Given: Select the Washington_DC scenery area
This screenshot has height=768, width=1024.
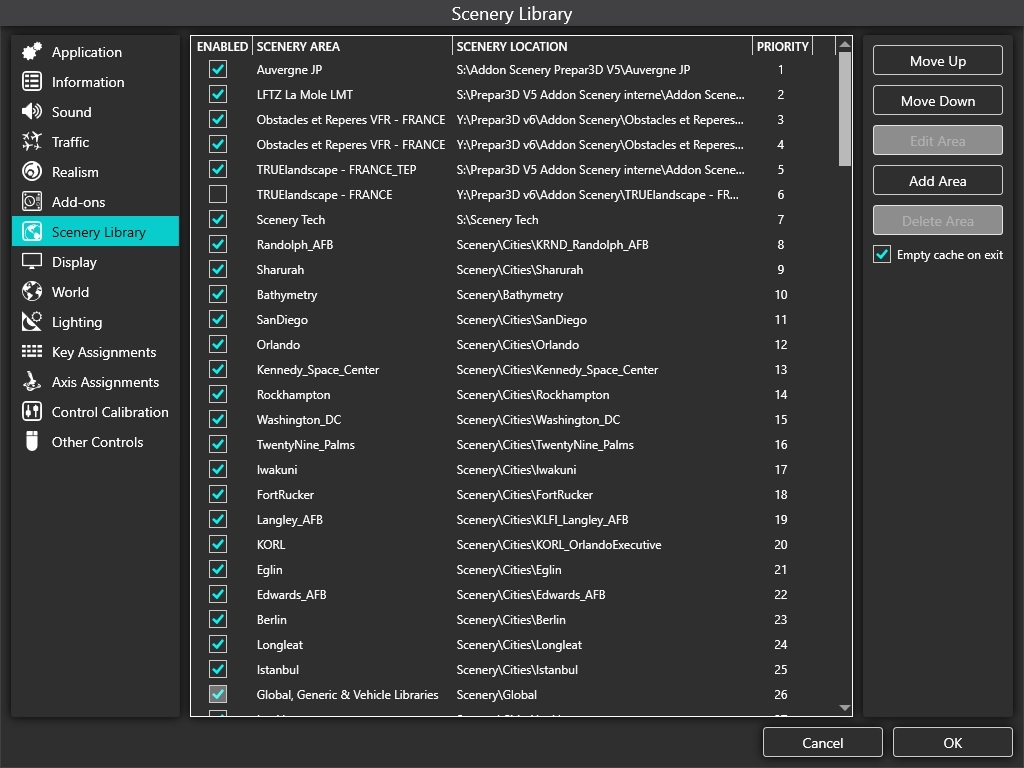Looking at the screenshot, I should click(x=513, y=419).
